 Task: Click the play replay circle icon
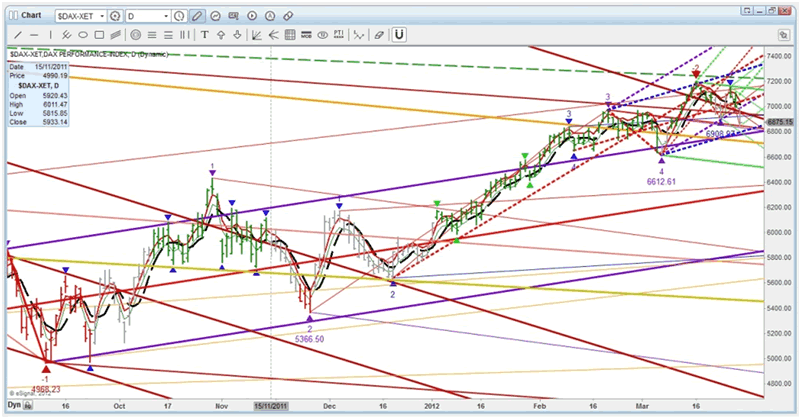click(252, 16)
